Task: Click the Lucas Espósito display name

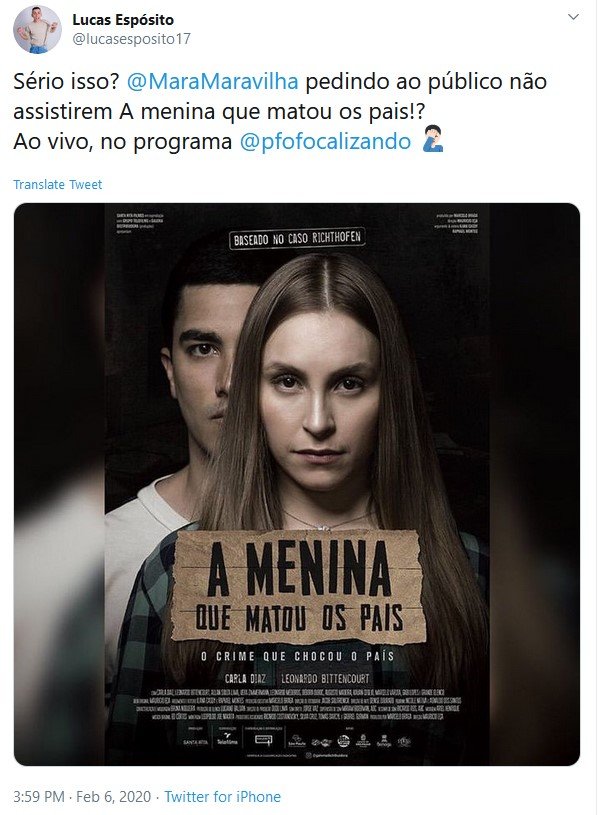Action: click(123, 20)
